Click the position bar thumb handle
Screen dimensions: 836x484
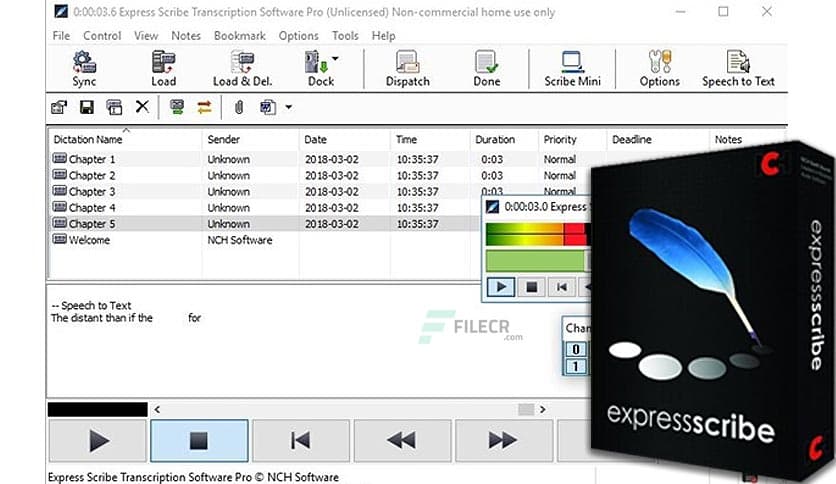click(x=526, y=409)
